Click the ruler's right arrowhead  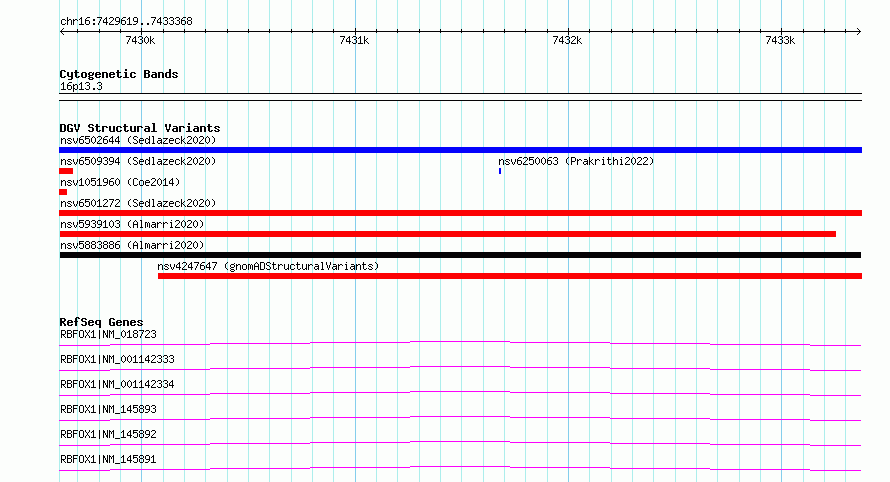[859, 32]
